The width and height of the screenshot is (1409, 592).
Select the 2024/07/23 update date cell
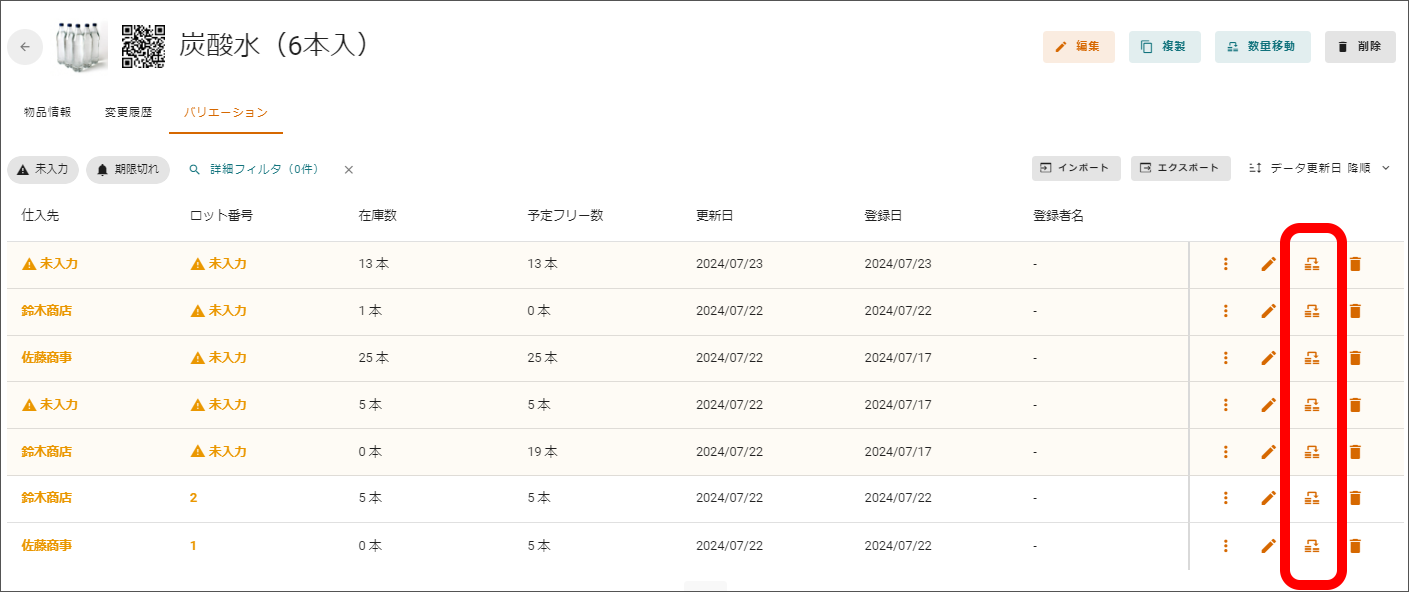[x=730, y=264]
